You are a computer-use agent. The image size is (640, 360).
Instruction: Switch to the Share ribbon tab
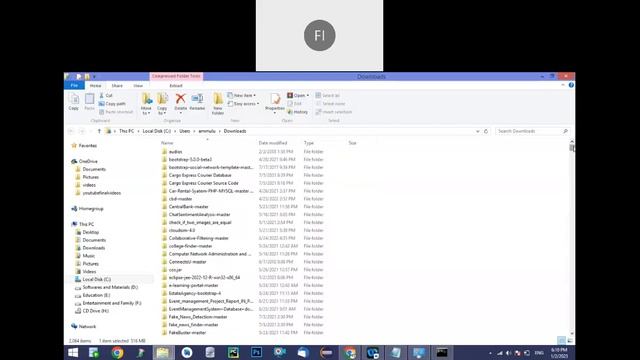coord(117,86)
